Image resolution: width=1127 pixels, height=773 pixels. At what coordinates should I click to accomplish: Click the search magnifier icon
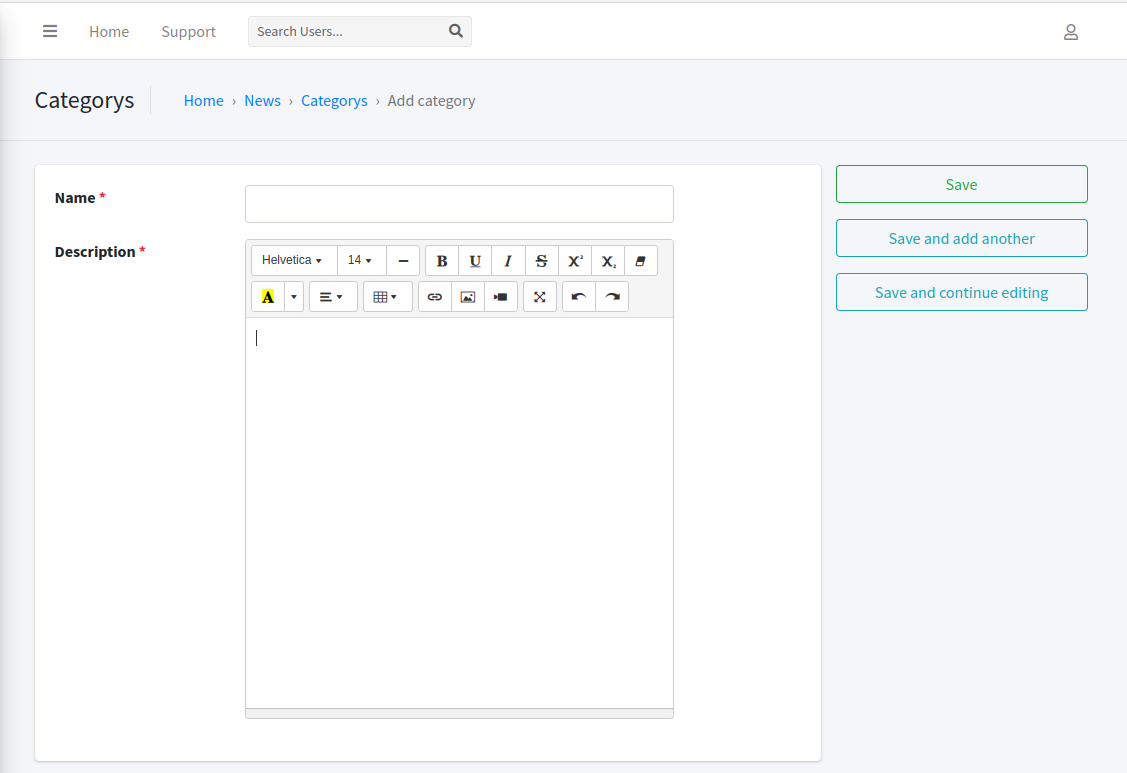point(456,31)
